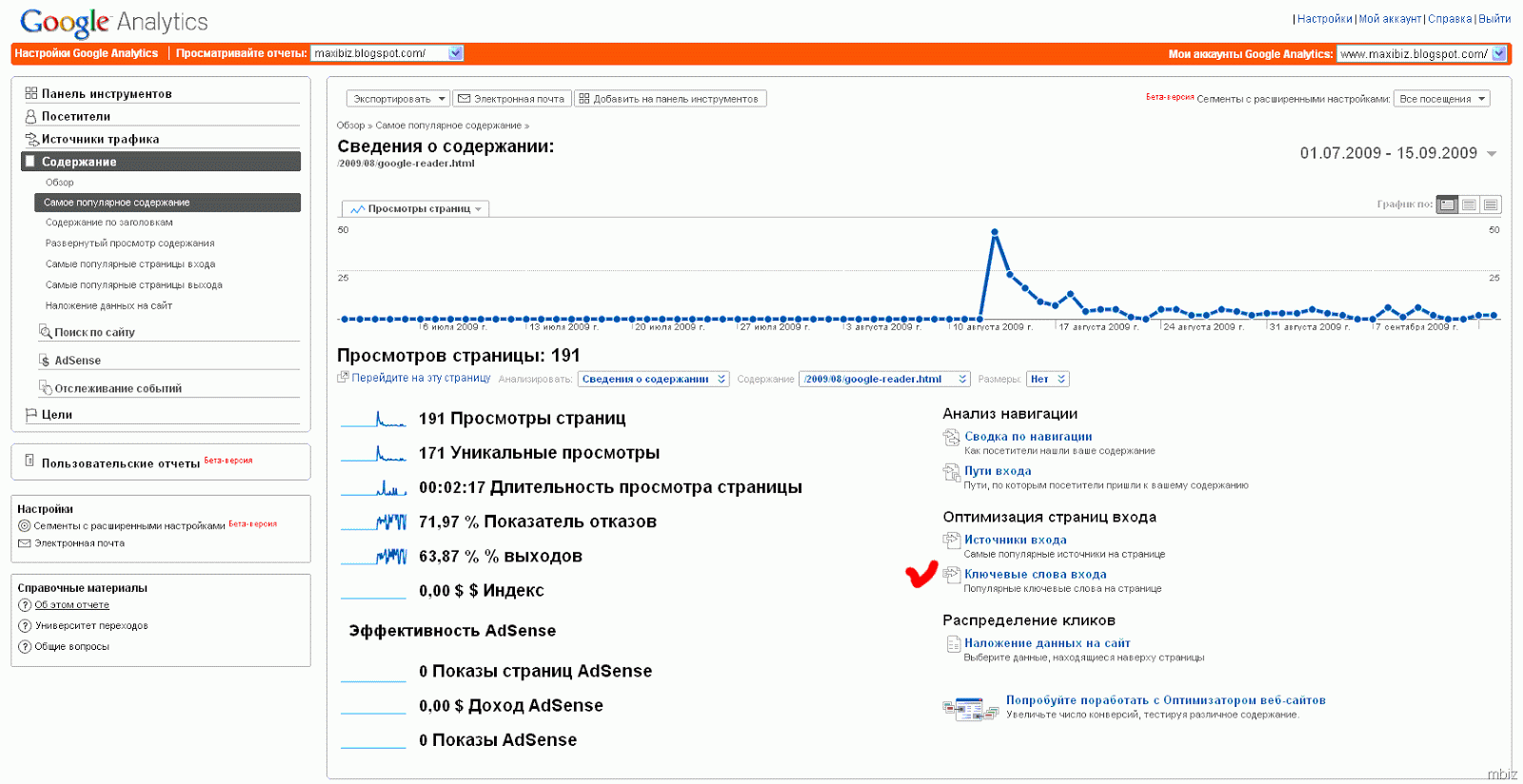Click the advanced segments settings icon
Viewport: 1523px width, 784px height.
[25, 525]
